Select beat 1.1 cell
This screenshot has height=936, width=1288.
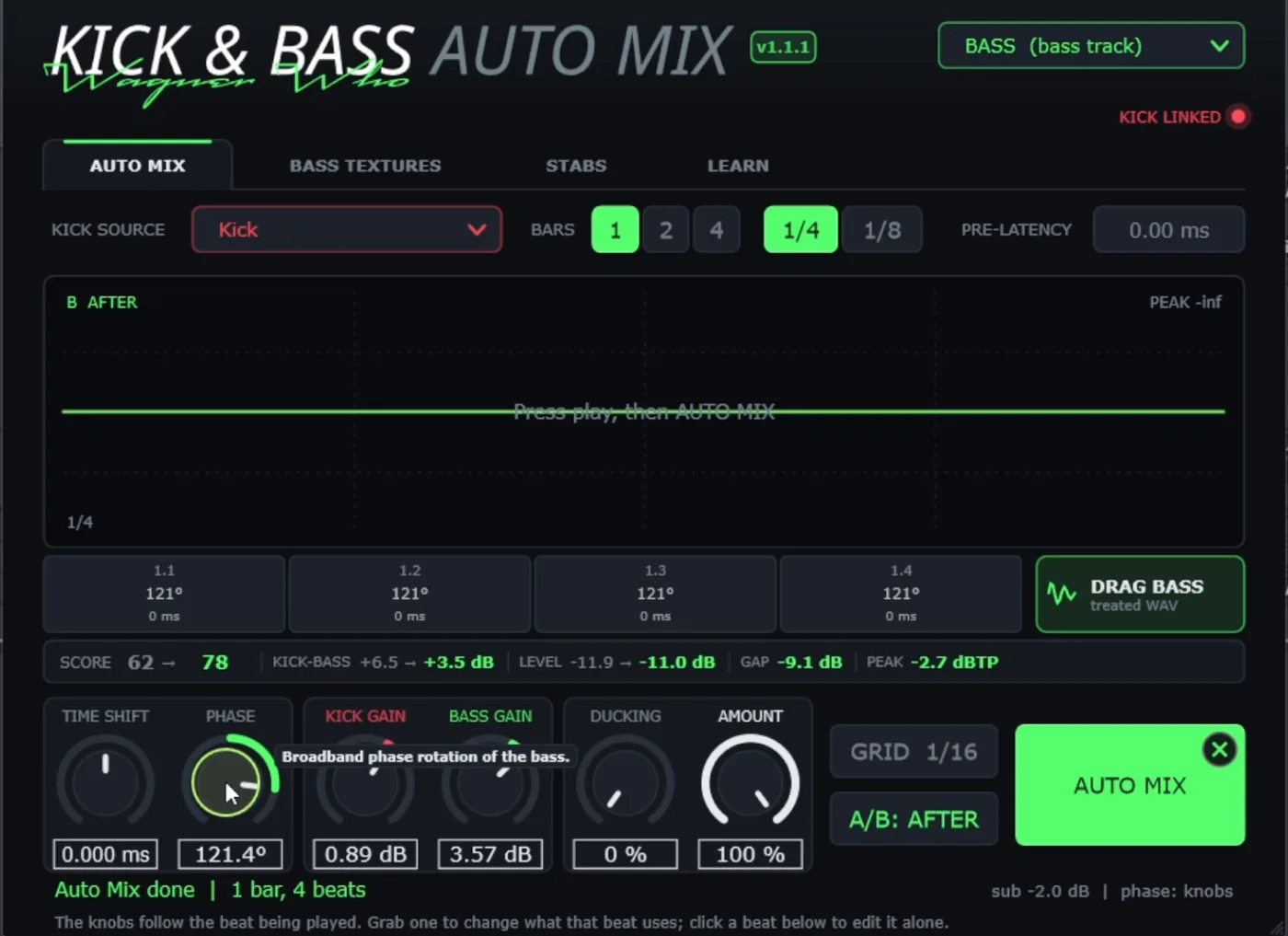[165, 594]
